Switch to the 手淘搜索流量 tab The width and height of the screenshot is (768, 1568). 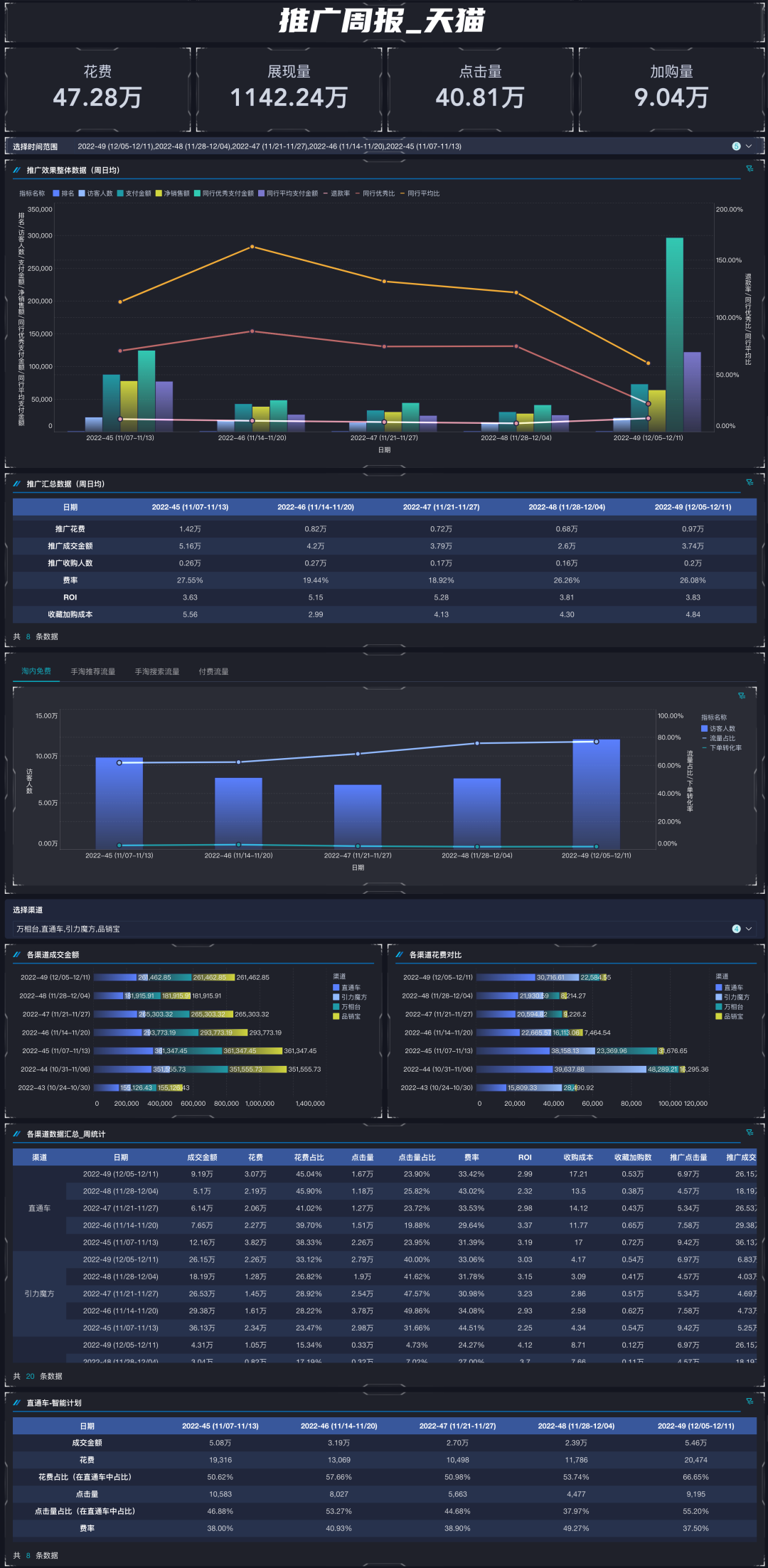pyautogui.click(x=157, y=671)
